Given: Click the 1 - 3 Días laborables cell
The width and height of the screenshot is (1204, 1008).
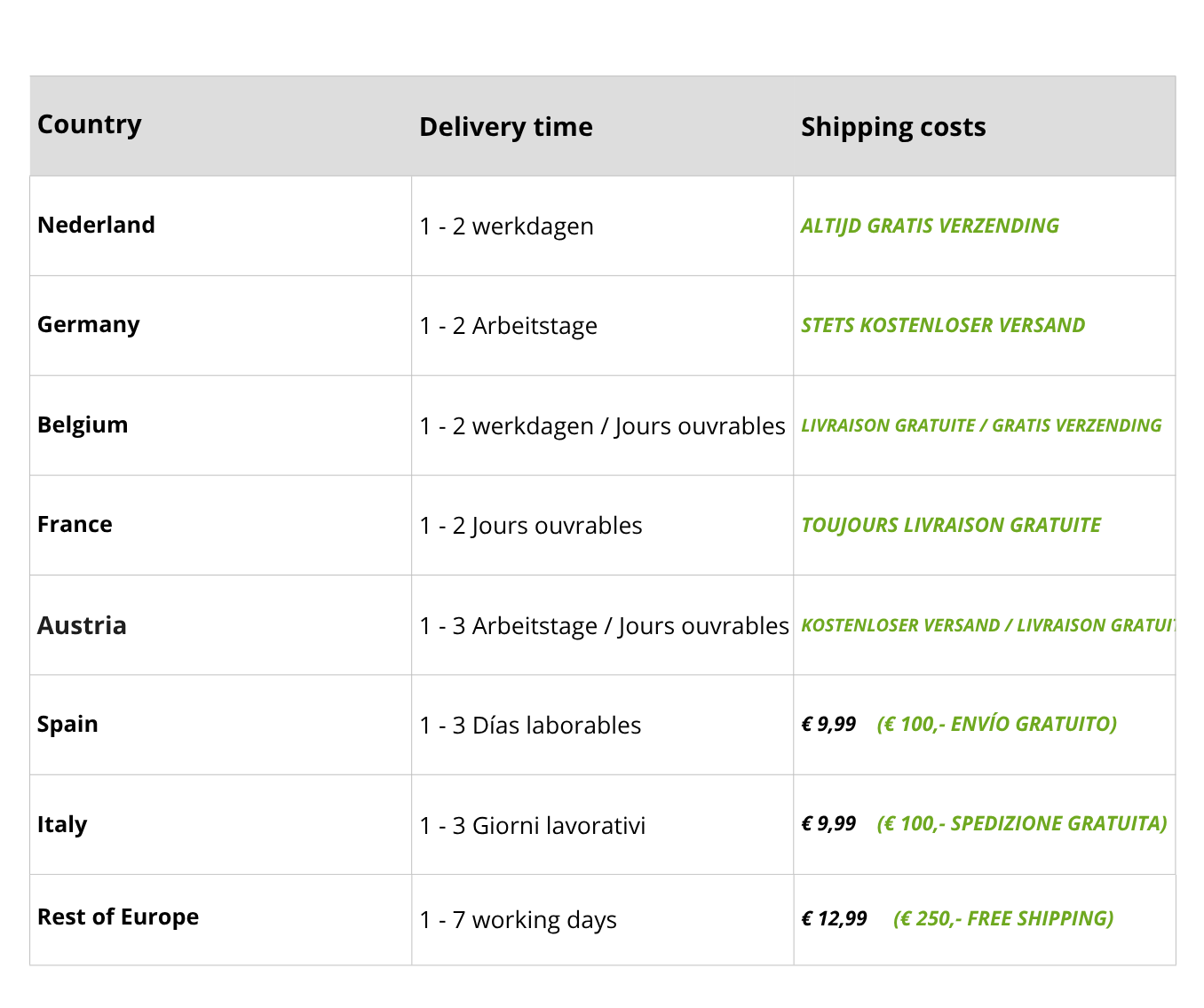Looking at the screenshot, I should 530,725.
